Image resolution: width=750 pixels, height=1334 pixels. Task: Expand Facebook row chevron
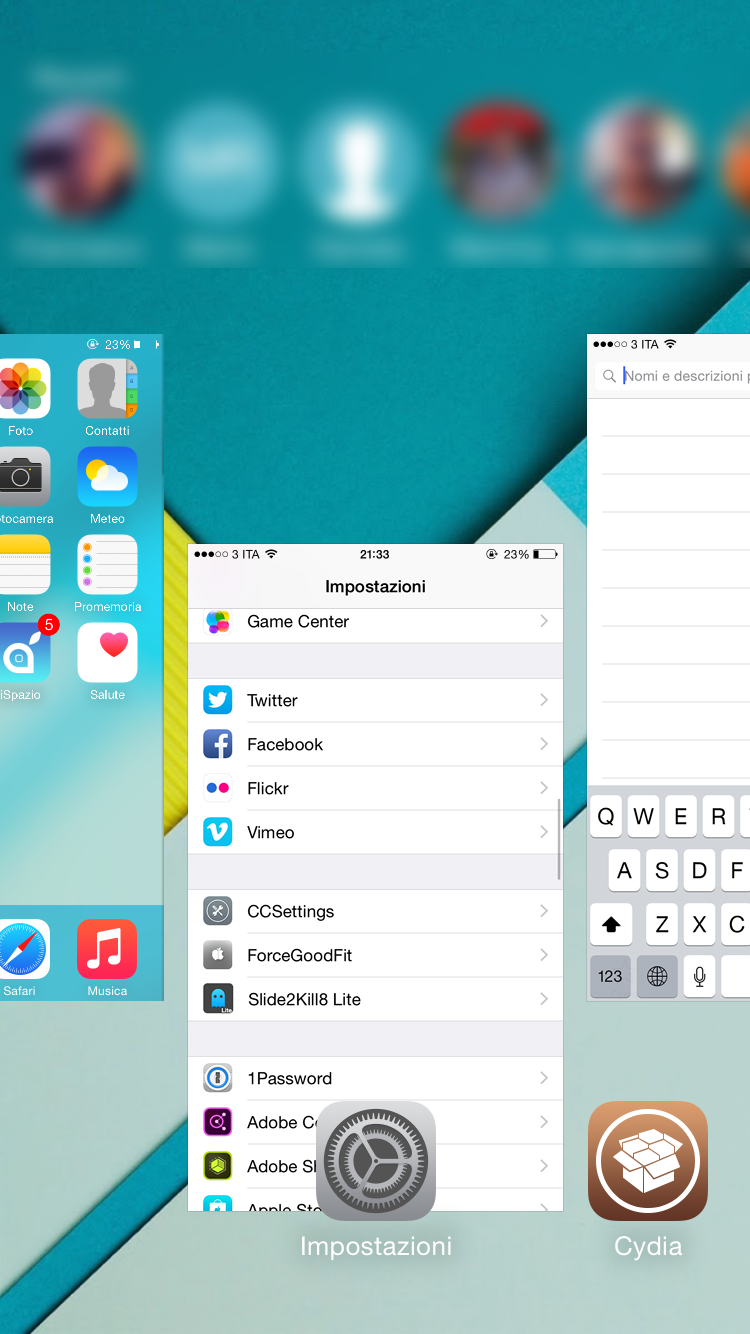(x=544, y=744)
